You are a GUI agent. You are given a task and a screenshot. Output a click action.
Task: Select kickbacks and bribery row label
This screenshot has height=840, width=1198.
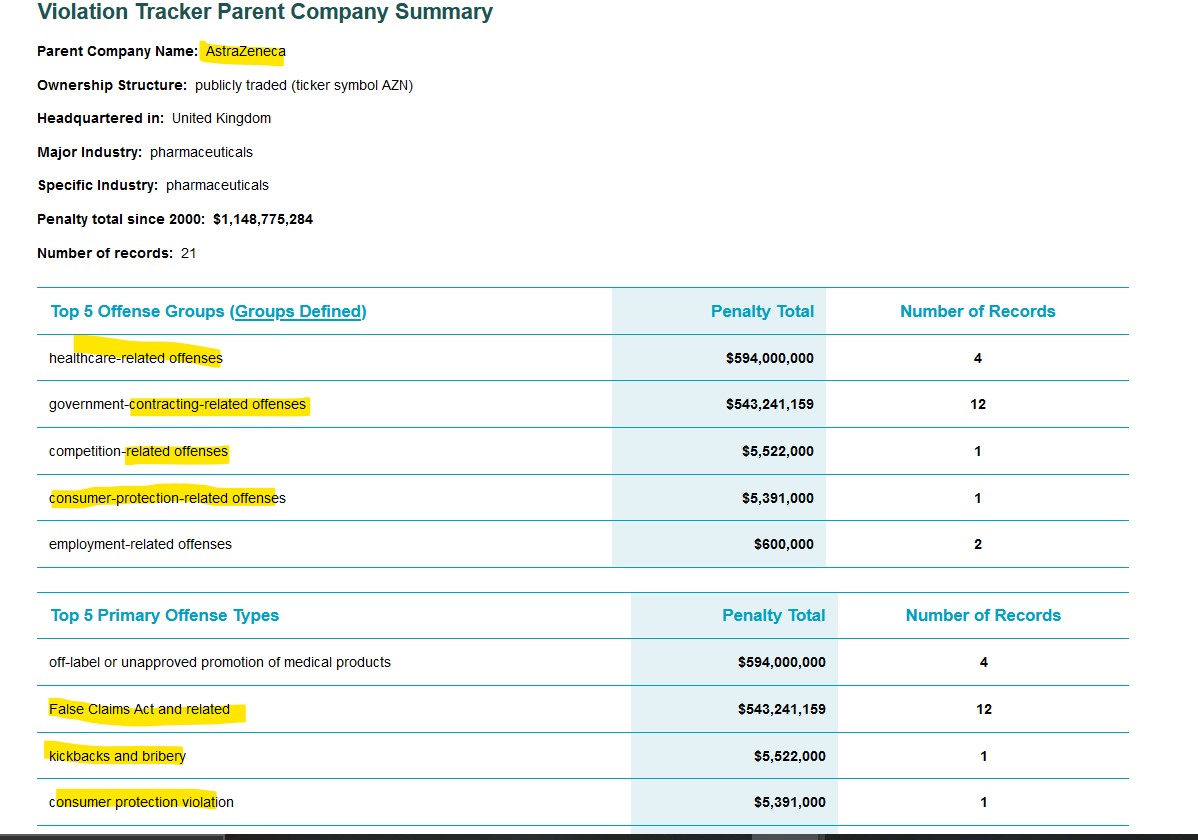117,757
